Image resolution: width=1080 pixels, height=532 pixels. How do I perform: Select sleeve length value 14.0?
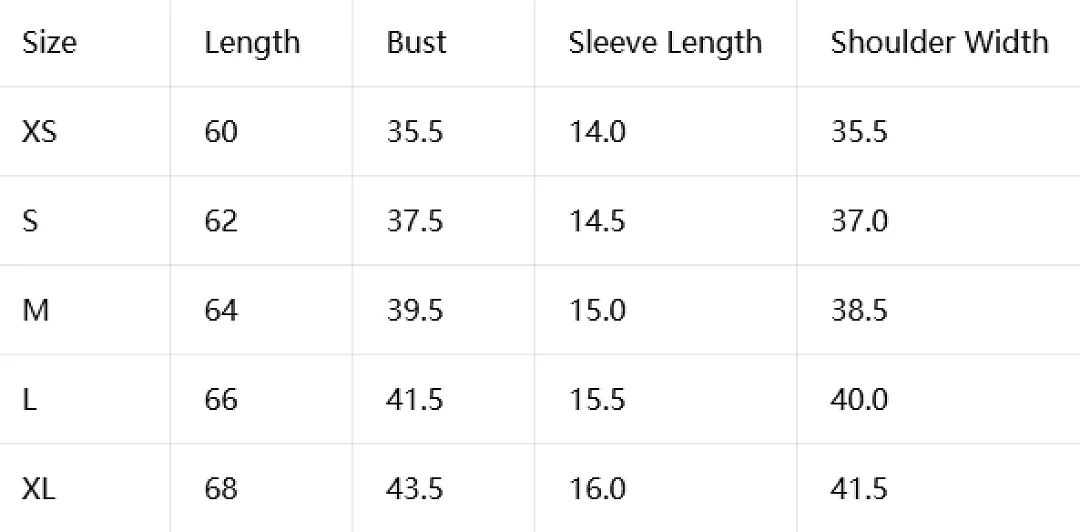click(597, 131)
